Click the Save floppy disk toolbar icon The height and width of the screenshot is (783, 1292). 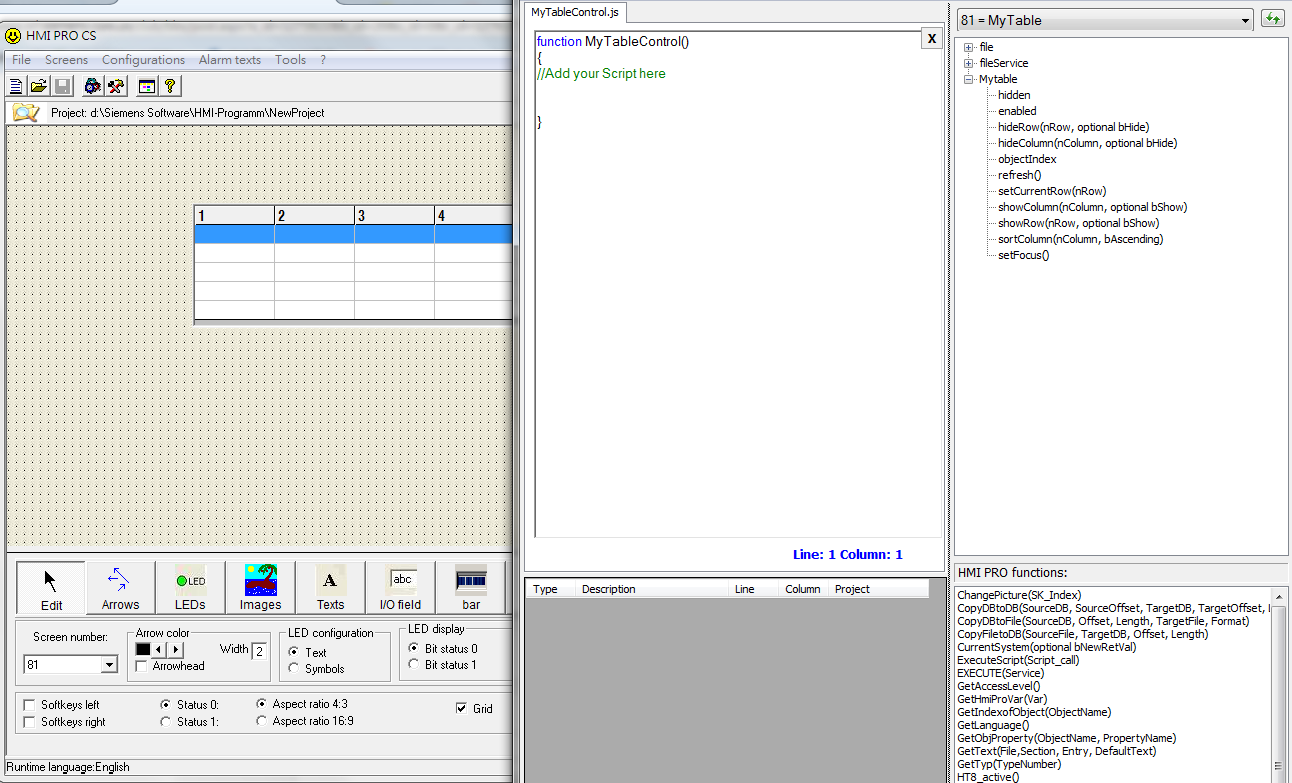(62, 86)
